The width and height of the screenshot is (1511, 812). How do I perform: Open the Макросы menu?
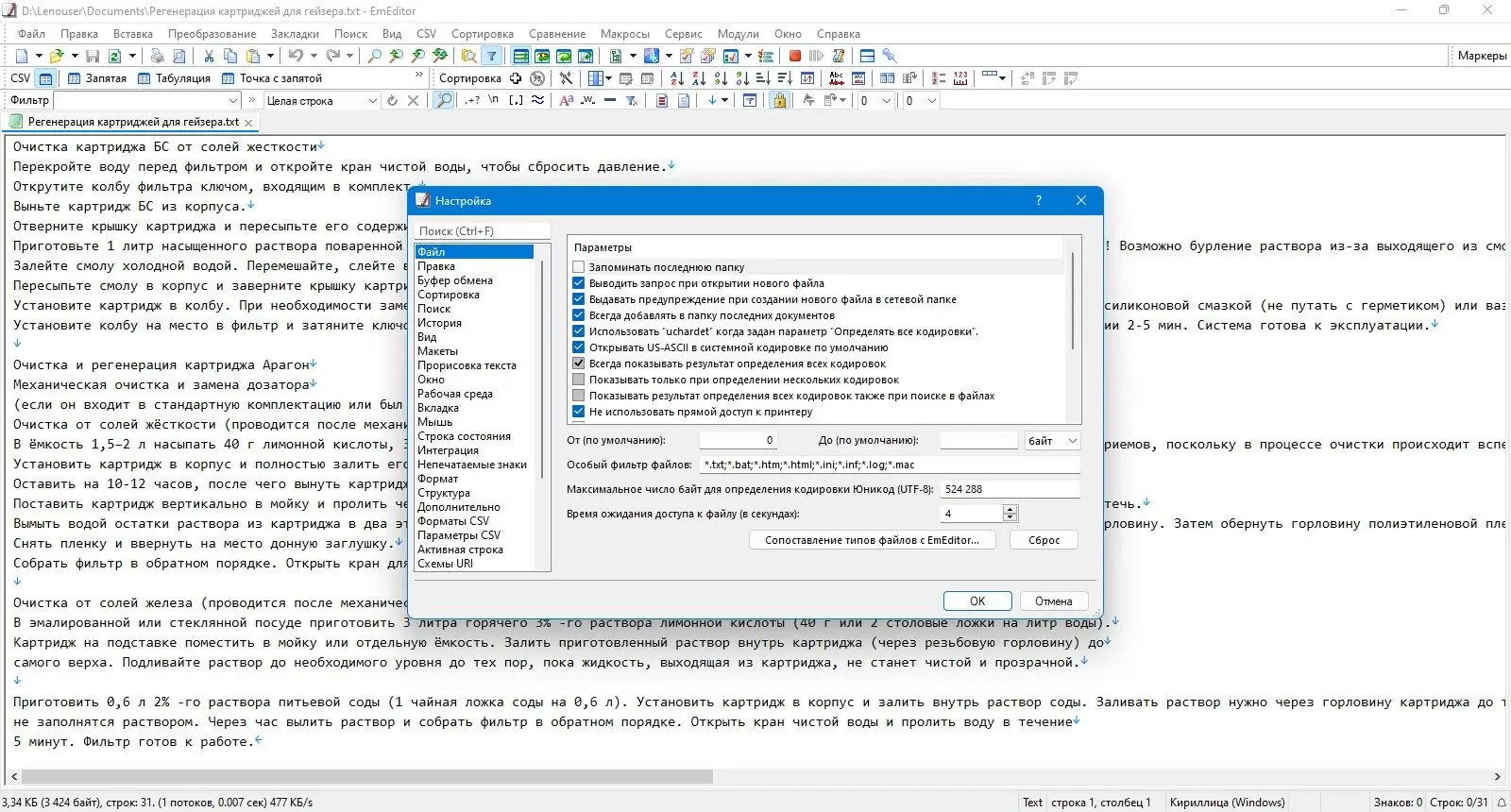pyautogui.click(x=624, y=34)
